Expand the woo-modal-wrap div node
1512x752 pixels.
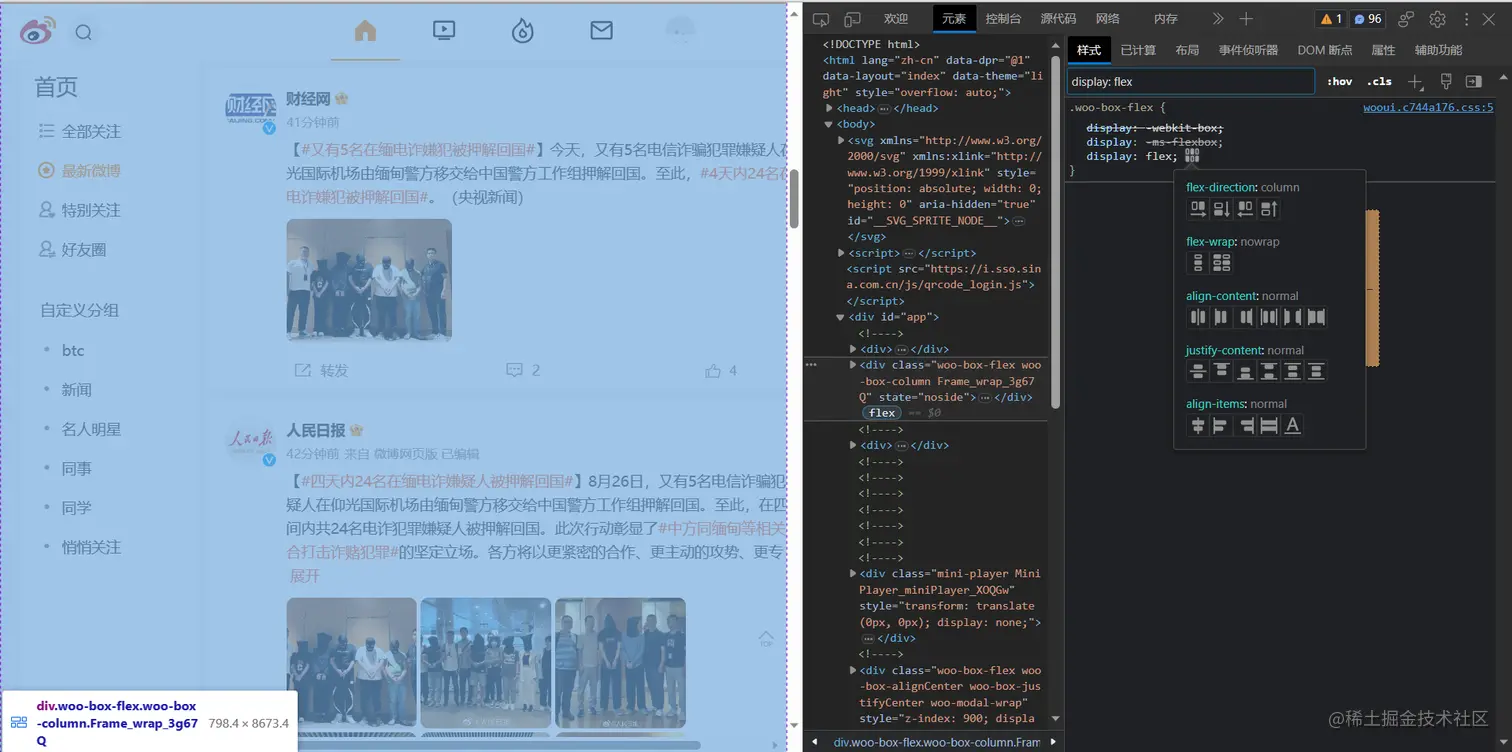pos(853,670)
